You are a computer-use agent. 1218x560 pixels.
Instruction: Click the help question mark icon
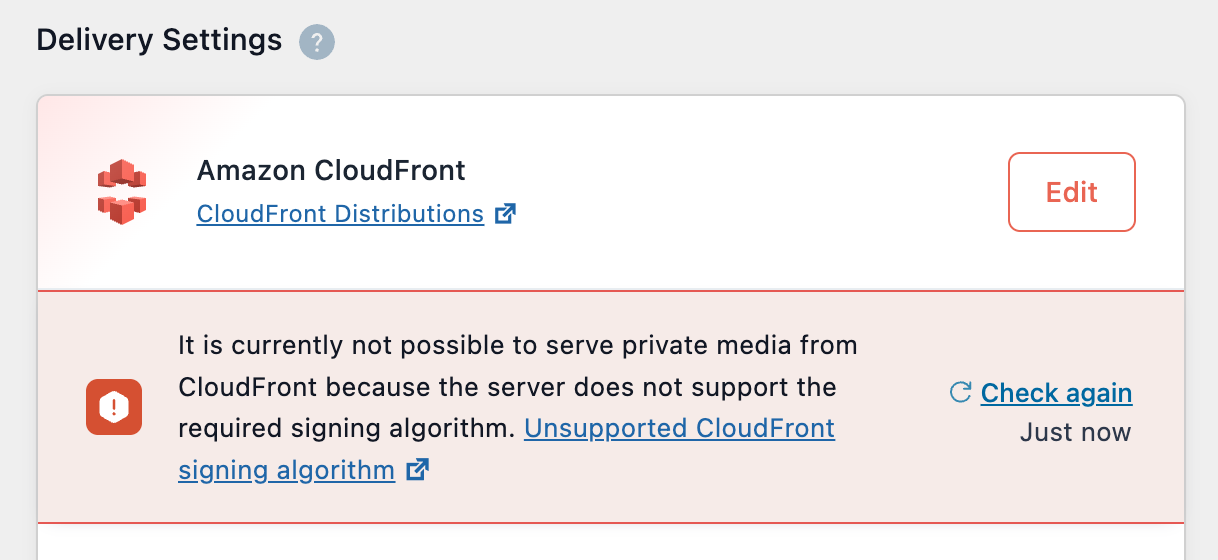tap(317, 43)
